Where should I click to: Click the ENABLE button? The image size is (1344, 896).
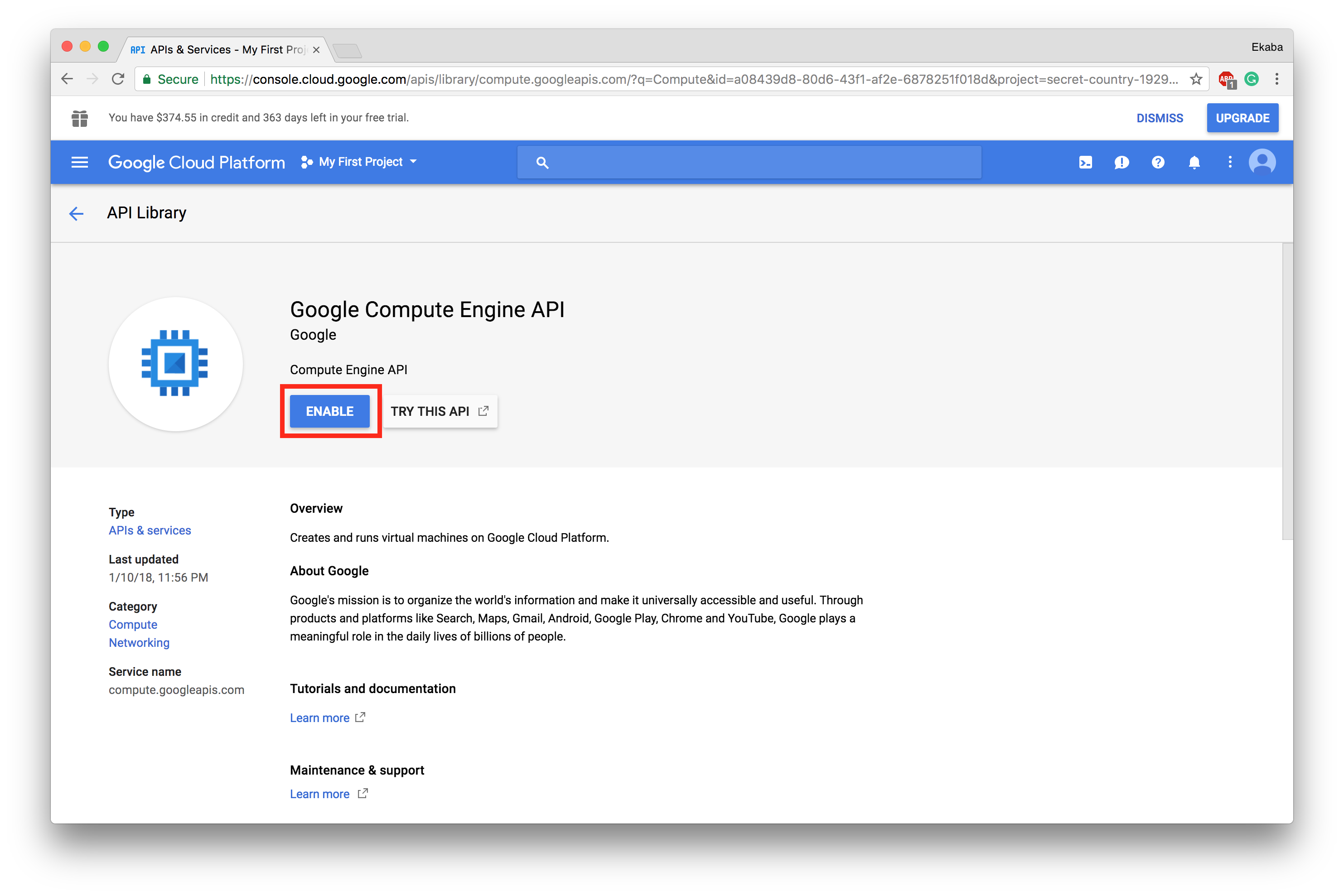pyautogui.click(x=330, y=411)
